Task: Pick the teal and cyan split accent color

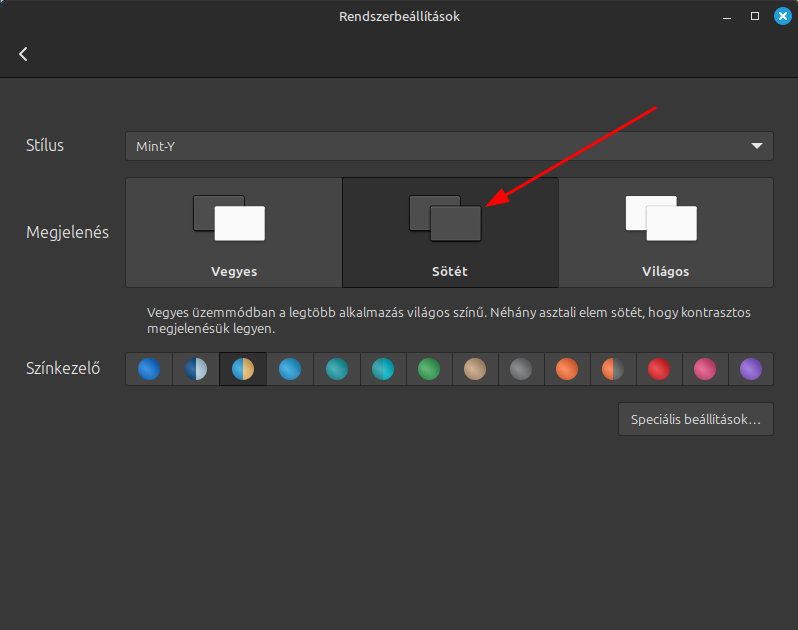Action: [383, 369]
